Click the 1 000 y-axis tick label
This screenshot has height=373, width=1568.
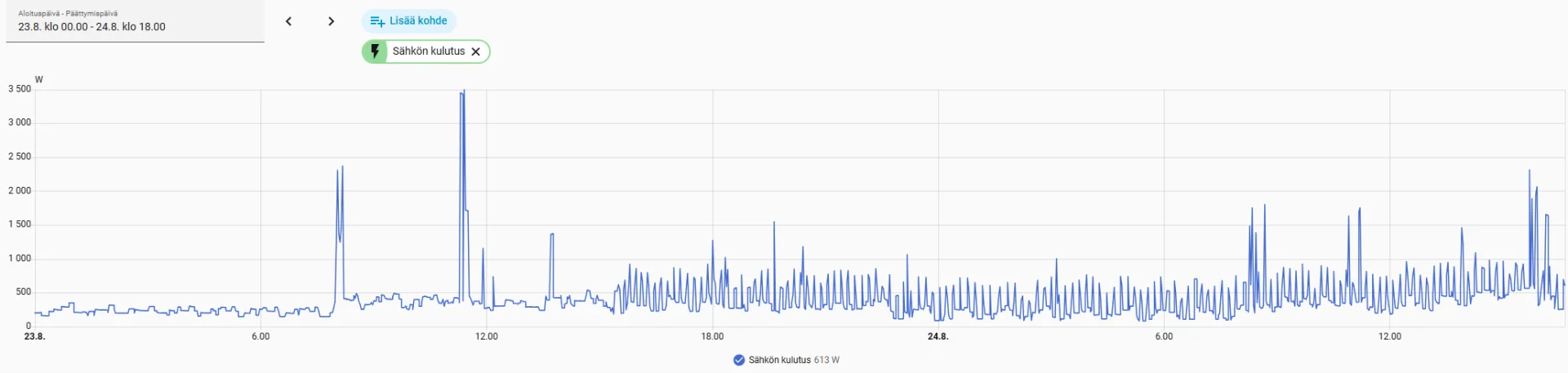tap(20, 258)
